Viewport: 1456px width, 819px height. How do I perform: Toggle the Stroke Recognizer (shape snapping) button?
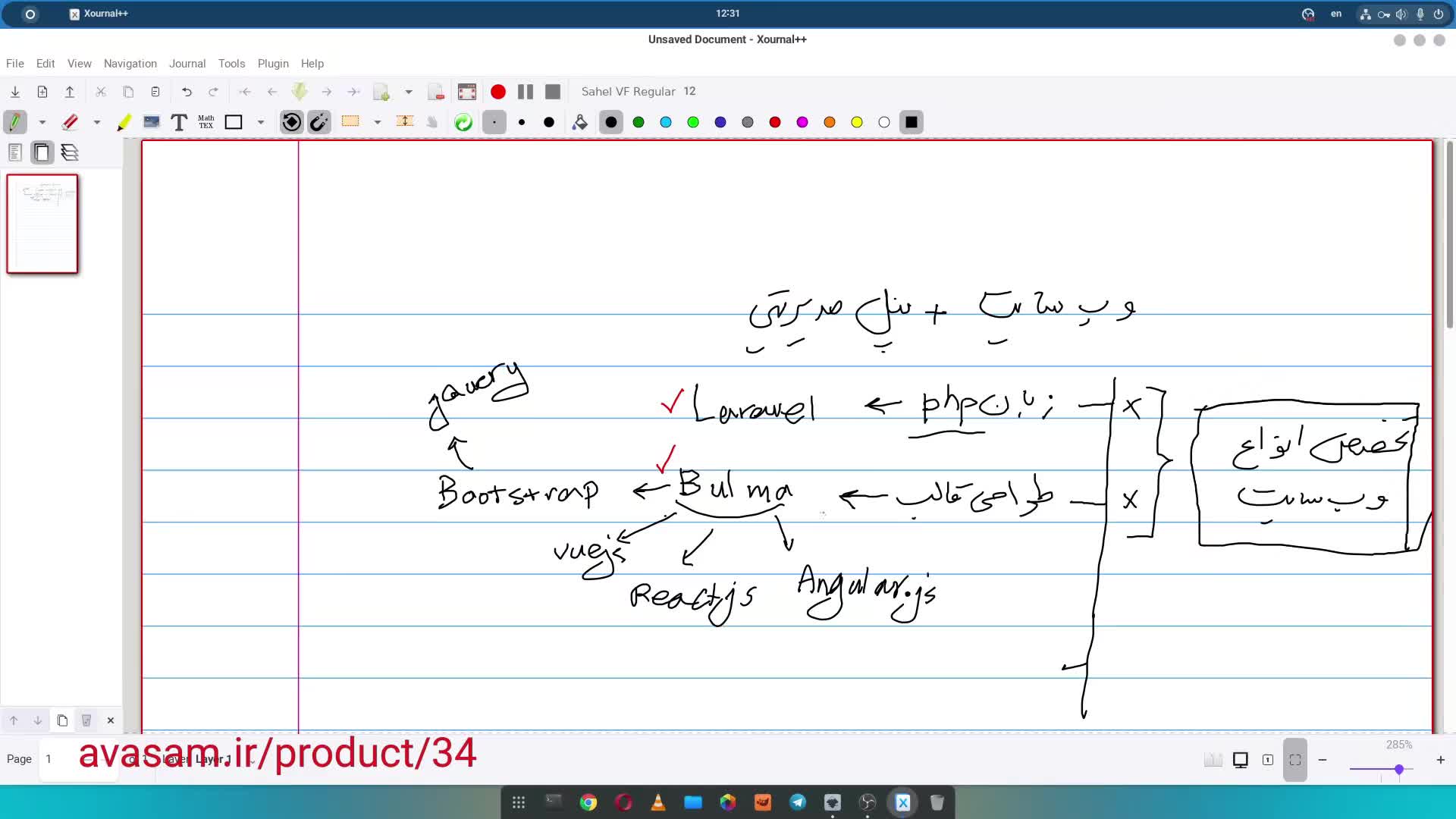[292, 122]
